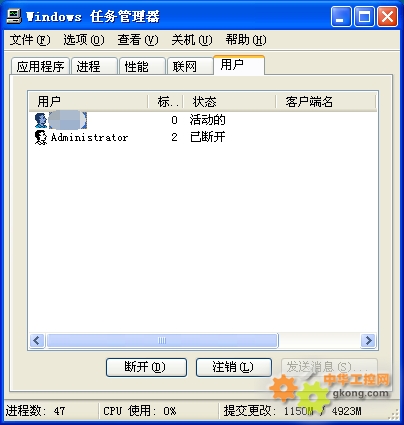Click the 注销(L) button
The image size is (404, 425).
point(234,367)
